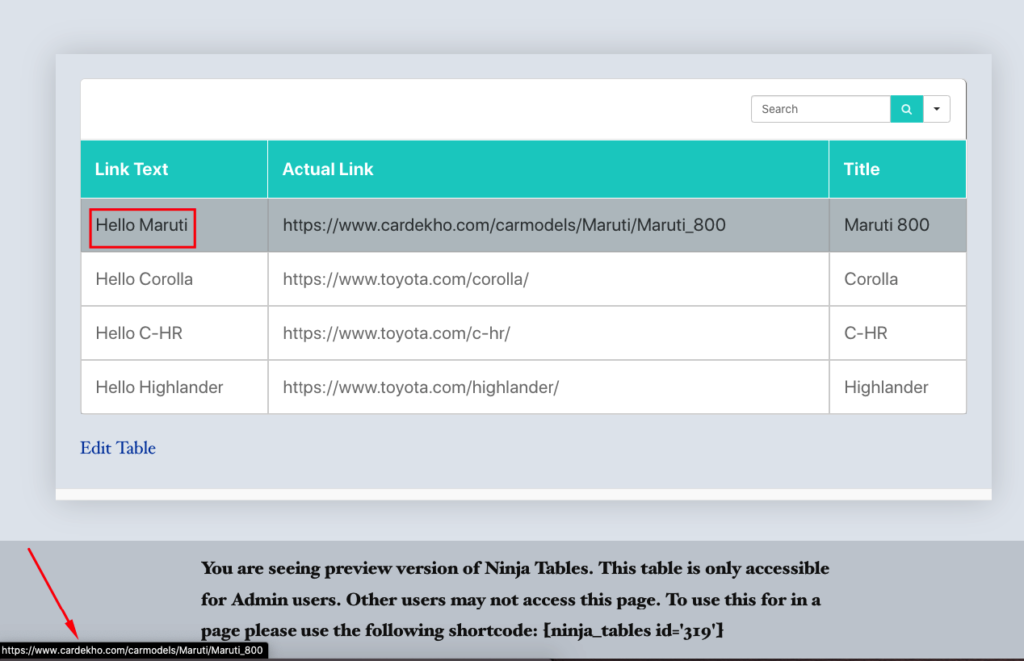
Task: Open the Hello Corolla link
Action: pyautogui.click(x=144, y=279)
